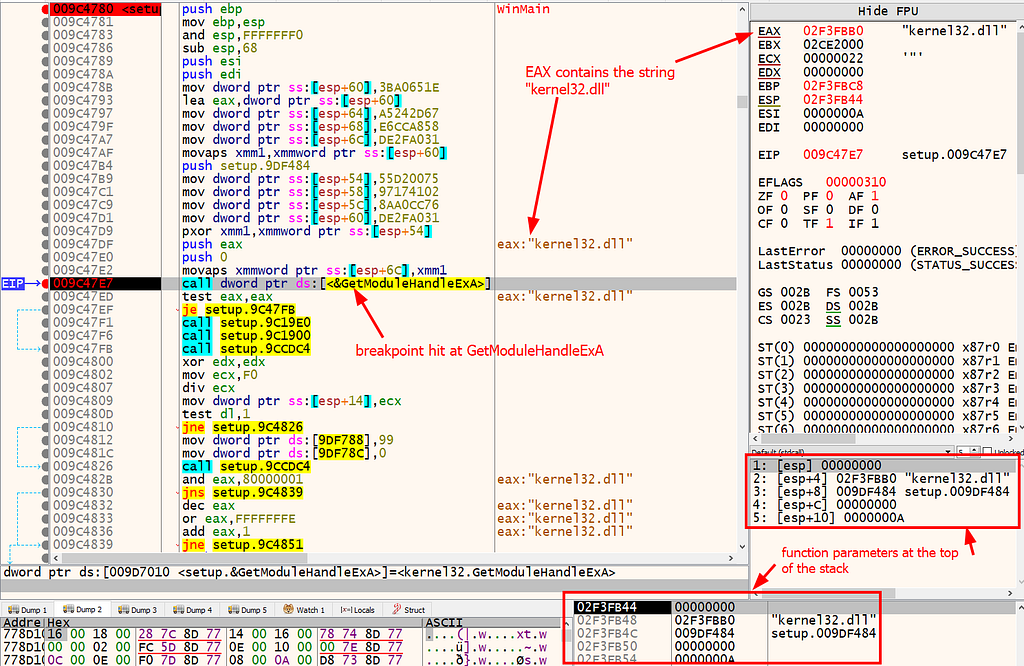This screenshot has width=1024, height=666.
Task: Select hex byte 16 in first dump row
Action: point(55,634)
